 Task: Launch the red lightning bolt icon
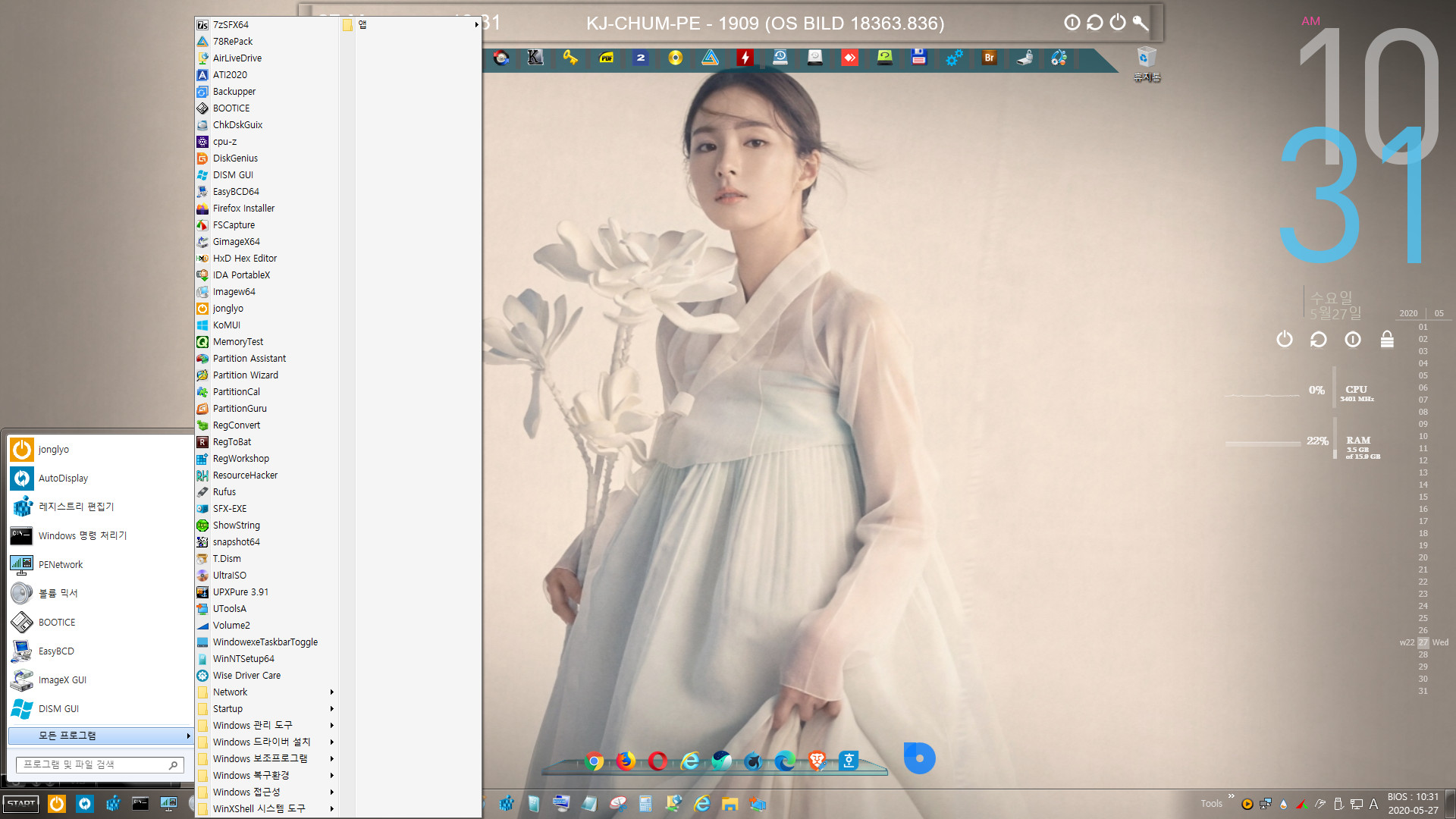(x=745, y=58)
